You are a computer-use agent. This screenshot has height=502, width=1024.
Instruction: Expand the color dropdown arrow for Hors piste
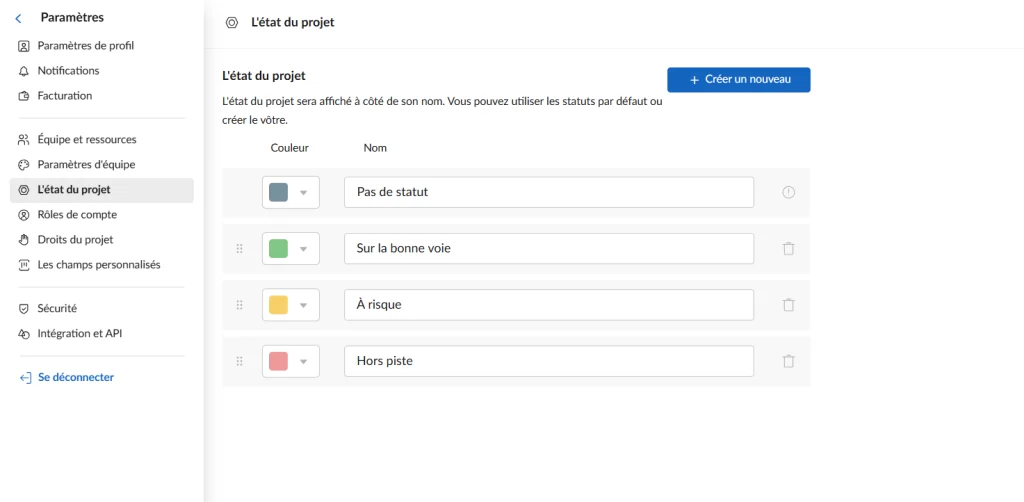[303, 362]
